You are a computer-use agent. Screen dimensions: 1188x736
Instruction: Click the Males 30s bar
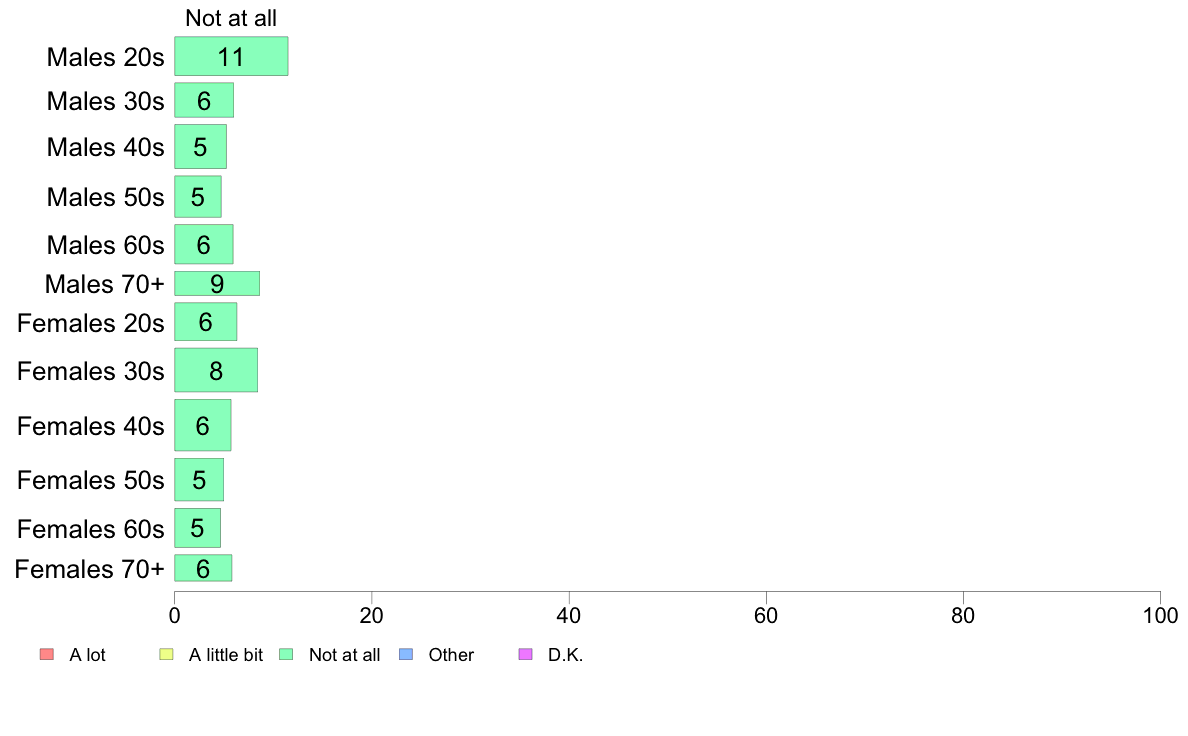pos(204,100)
